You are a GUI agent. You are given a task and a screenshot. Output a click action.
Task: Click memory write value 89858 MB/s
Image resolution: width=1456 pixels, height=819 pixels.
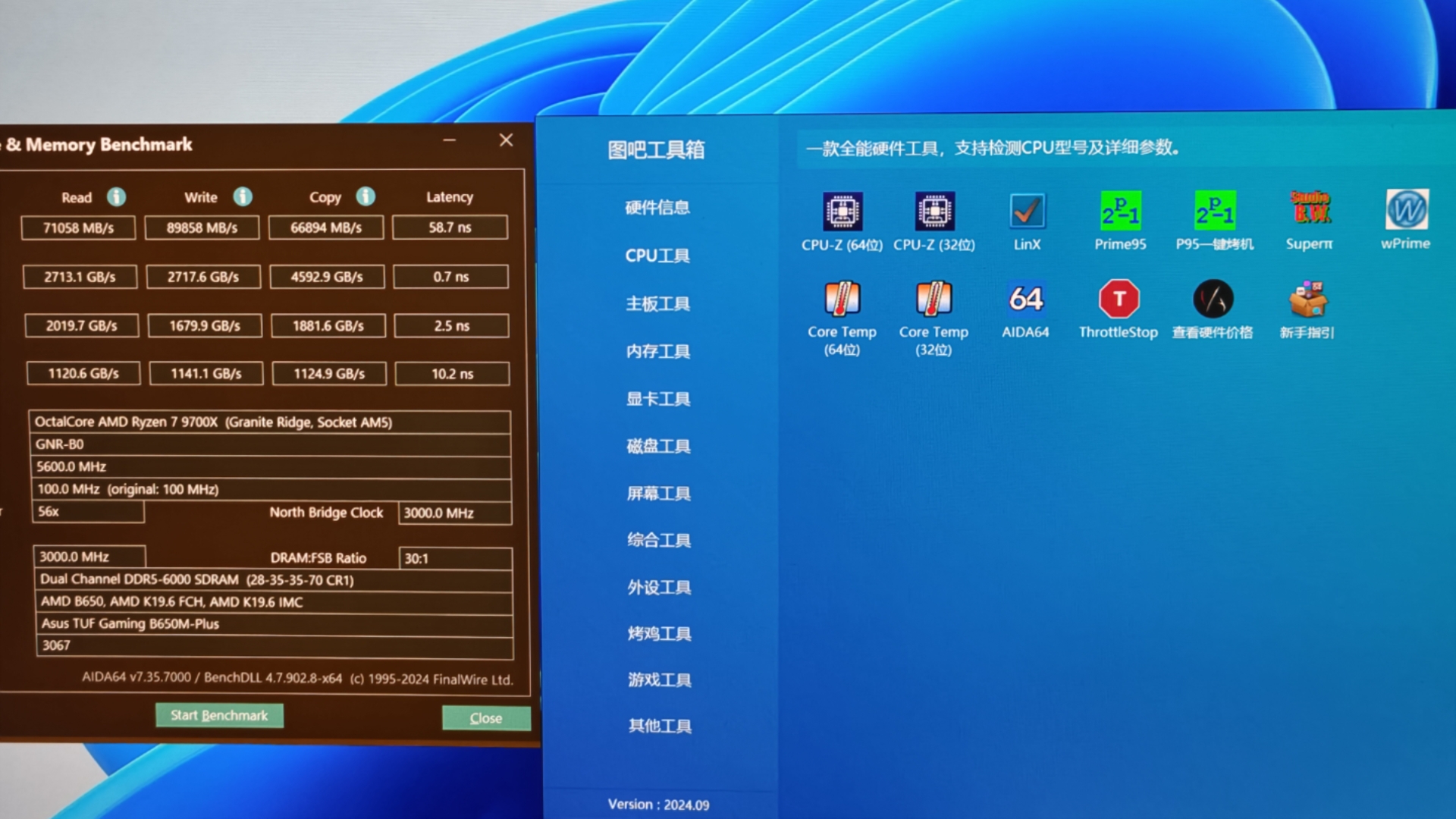(x=202, y=227)
